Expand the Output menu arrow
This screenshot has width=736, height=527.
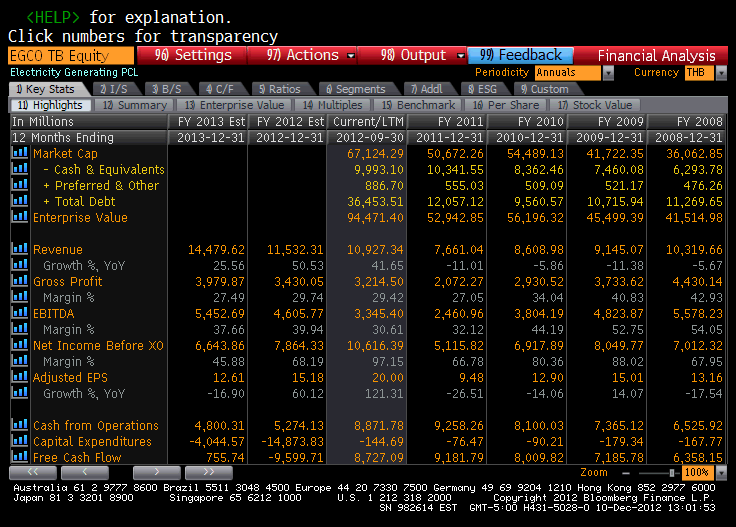click(x=460, y=55)
